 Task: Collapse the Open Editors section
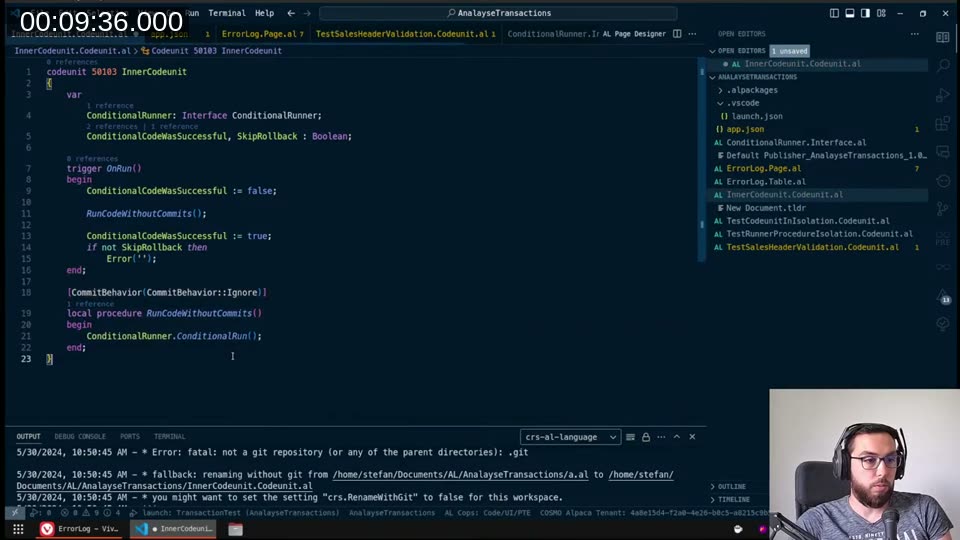click(713, 51)
